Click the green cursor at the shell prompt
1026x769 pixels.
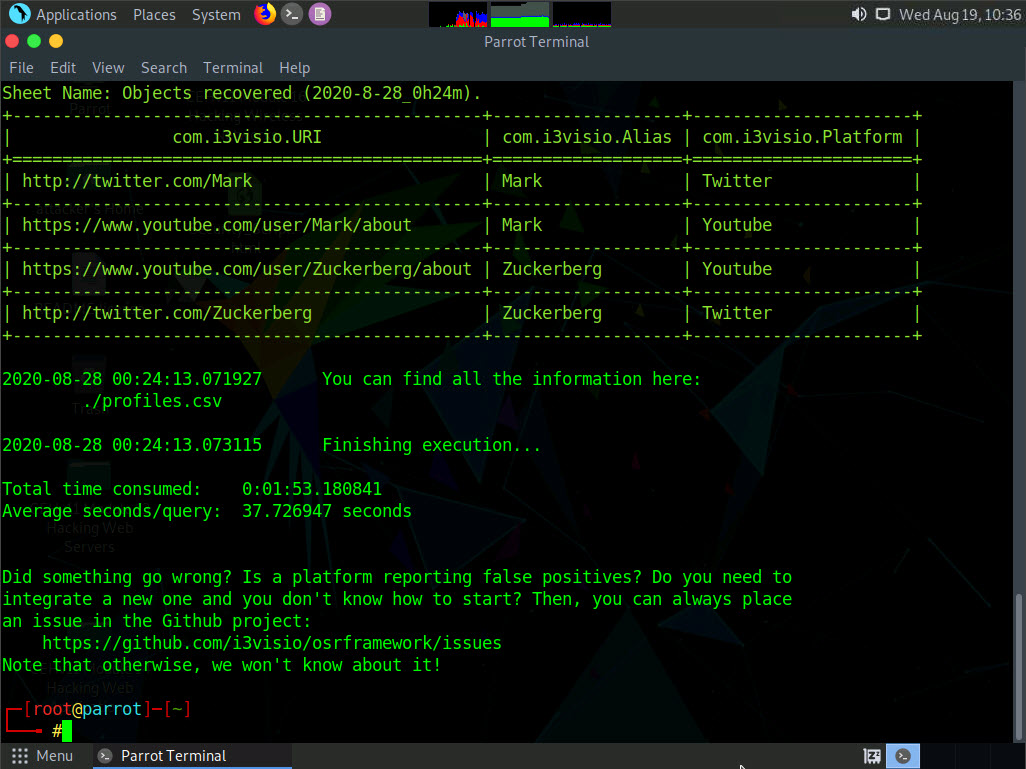pyautogui.click(x=67, y=731)
